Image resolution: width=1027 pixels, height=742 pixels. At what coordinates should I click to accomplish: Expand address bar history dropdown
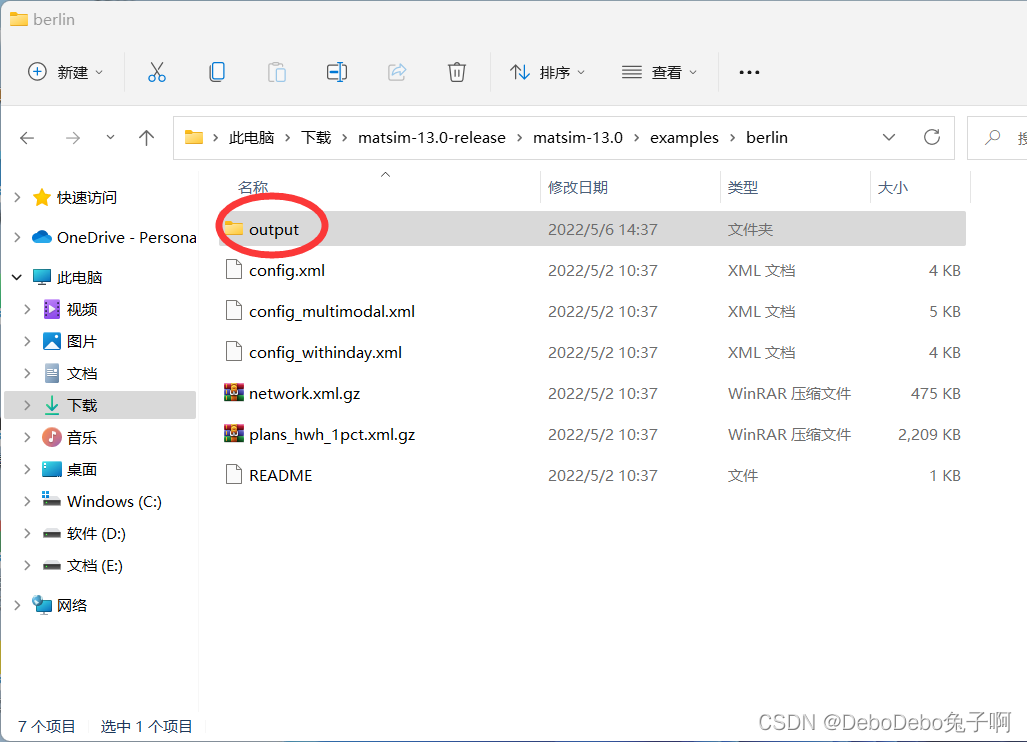pos(889,137)
